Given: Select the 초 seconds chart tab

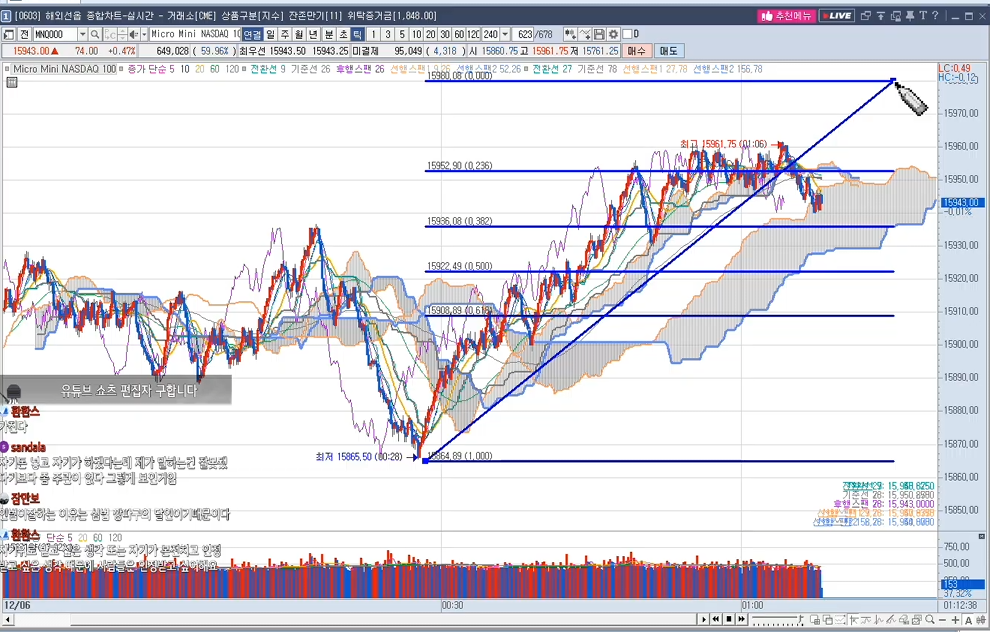Looking at the screenshot, I should [343, 34].
